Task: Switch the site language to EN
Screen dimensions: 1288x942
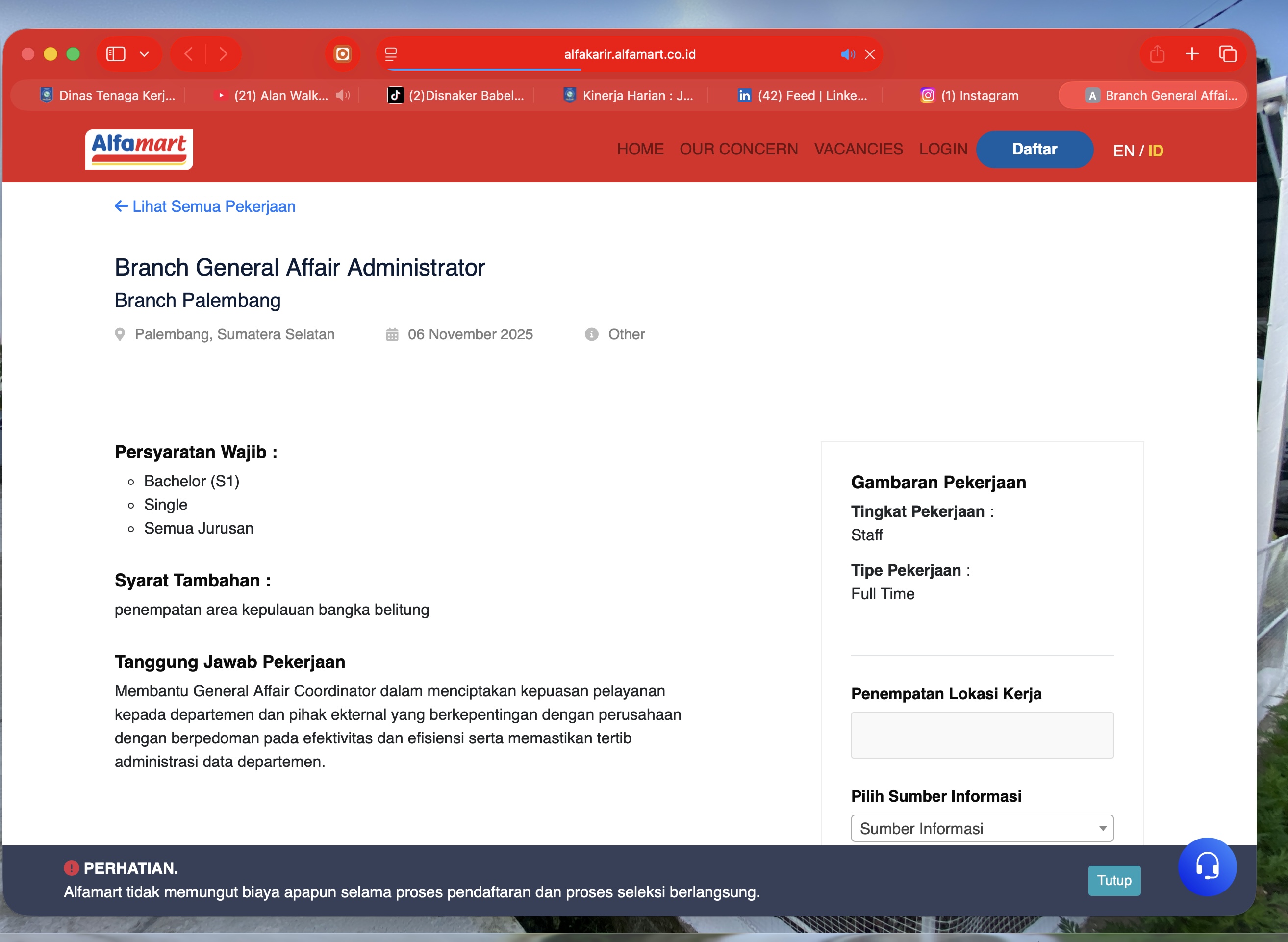Action: tap(1123, 151)
